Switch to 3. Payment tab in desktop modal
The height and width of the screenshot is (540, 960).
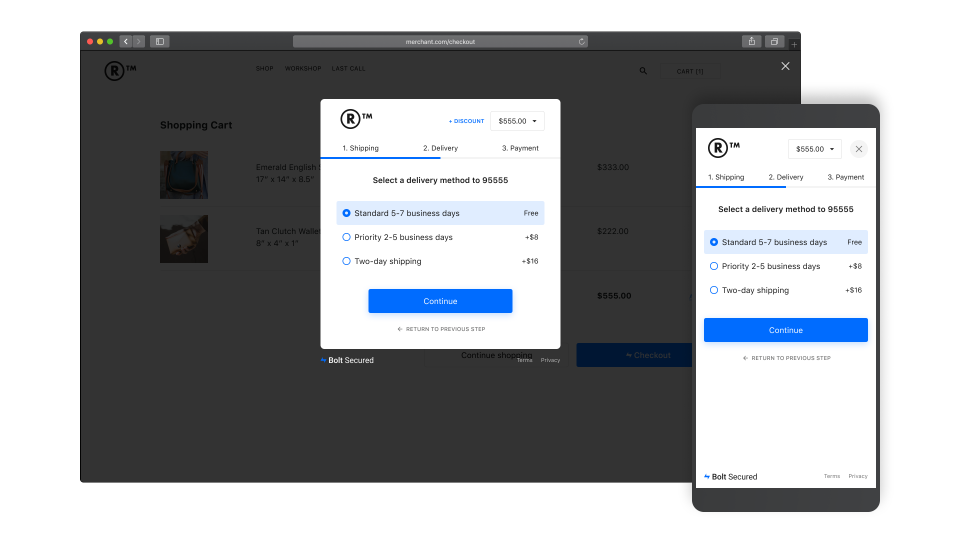point(520,148)
